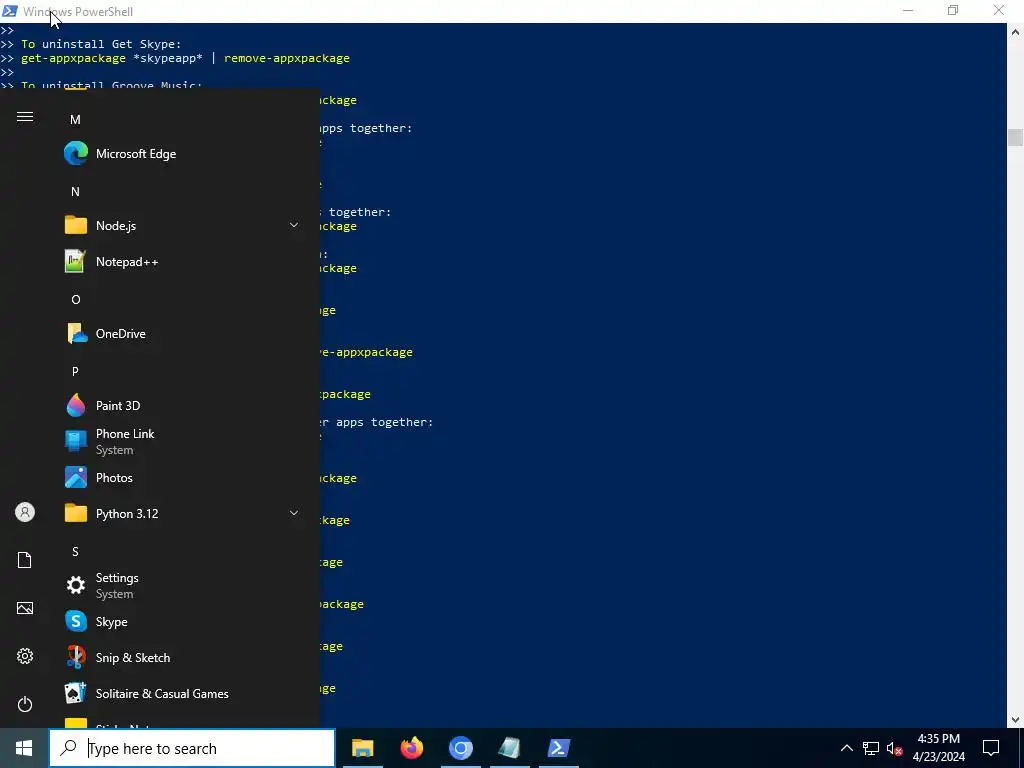Show hidden tray icons
The height and width of the screenshot is (768, 1024).
(846, 748)
